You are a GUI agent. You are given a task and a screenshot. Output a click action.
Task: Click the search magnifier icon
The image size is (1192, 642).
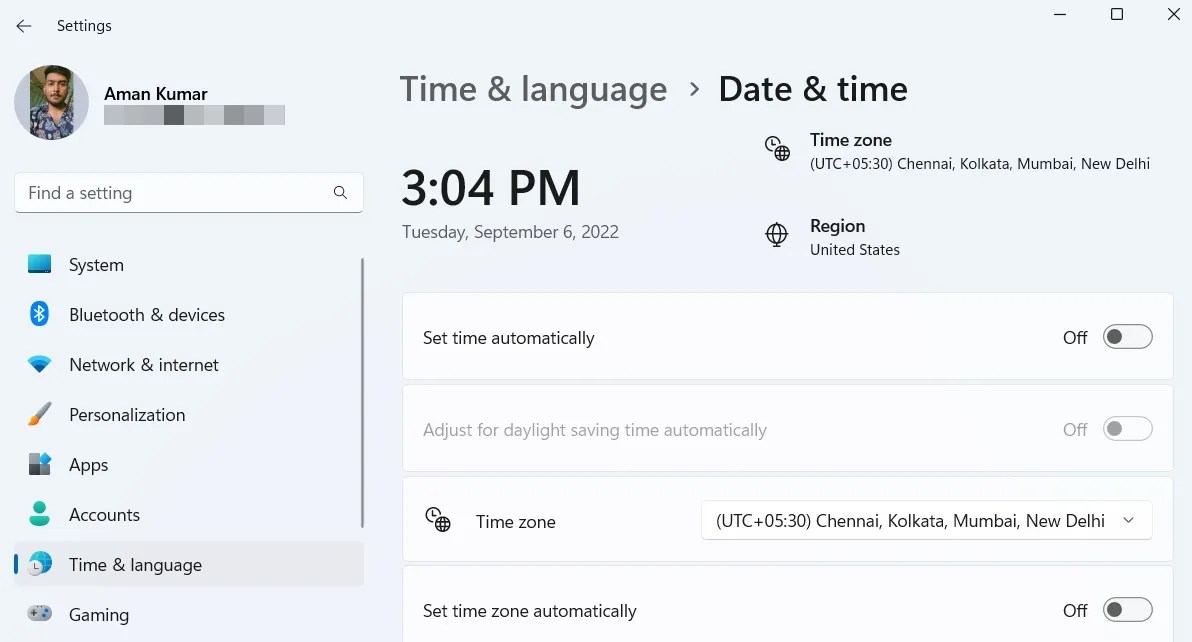click(x=340, y=193)
